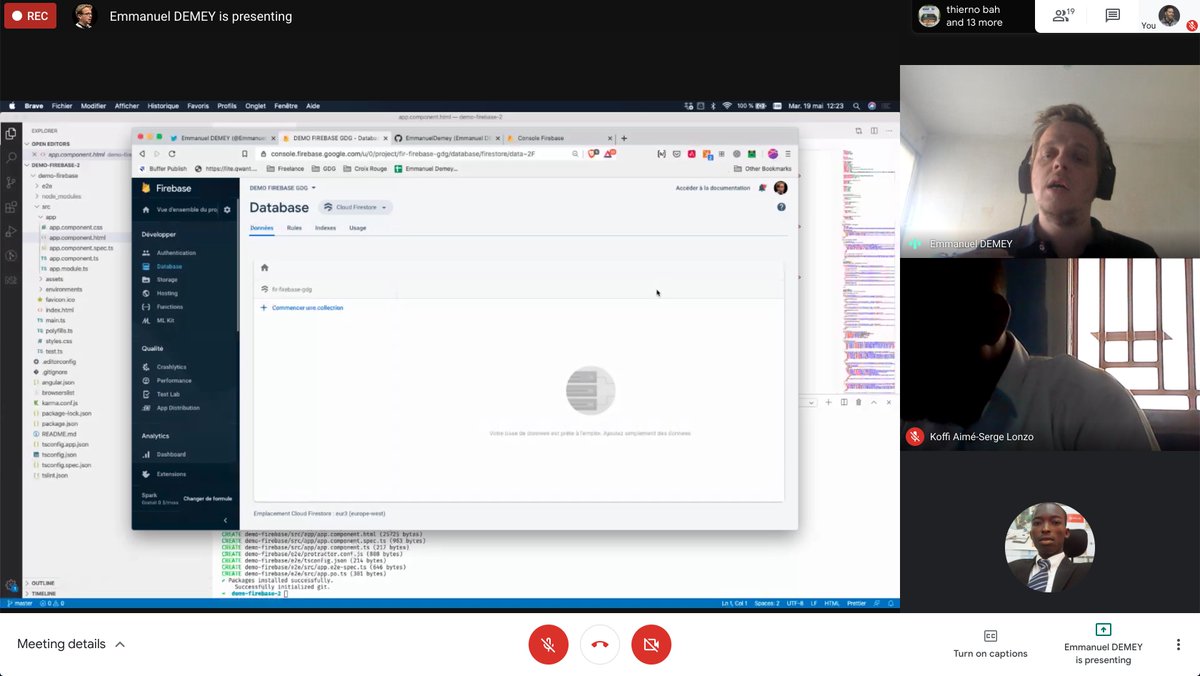Open Meet more options menu

click(x=1178, y=644)
